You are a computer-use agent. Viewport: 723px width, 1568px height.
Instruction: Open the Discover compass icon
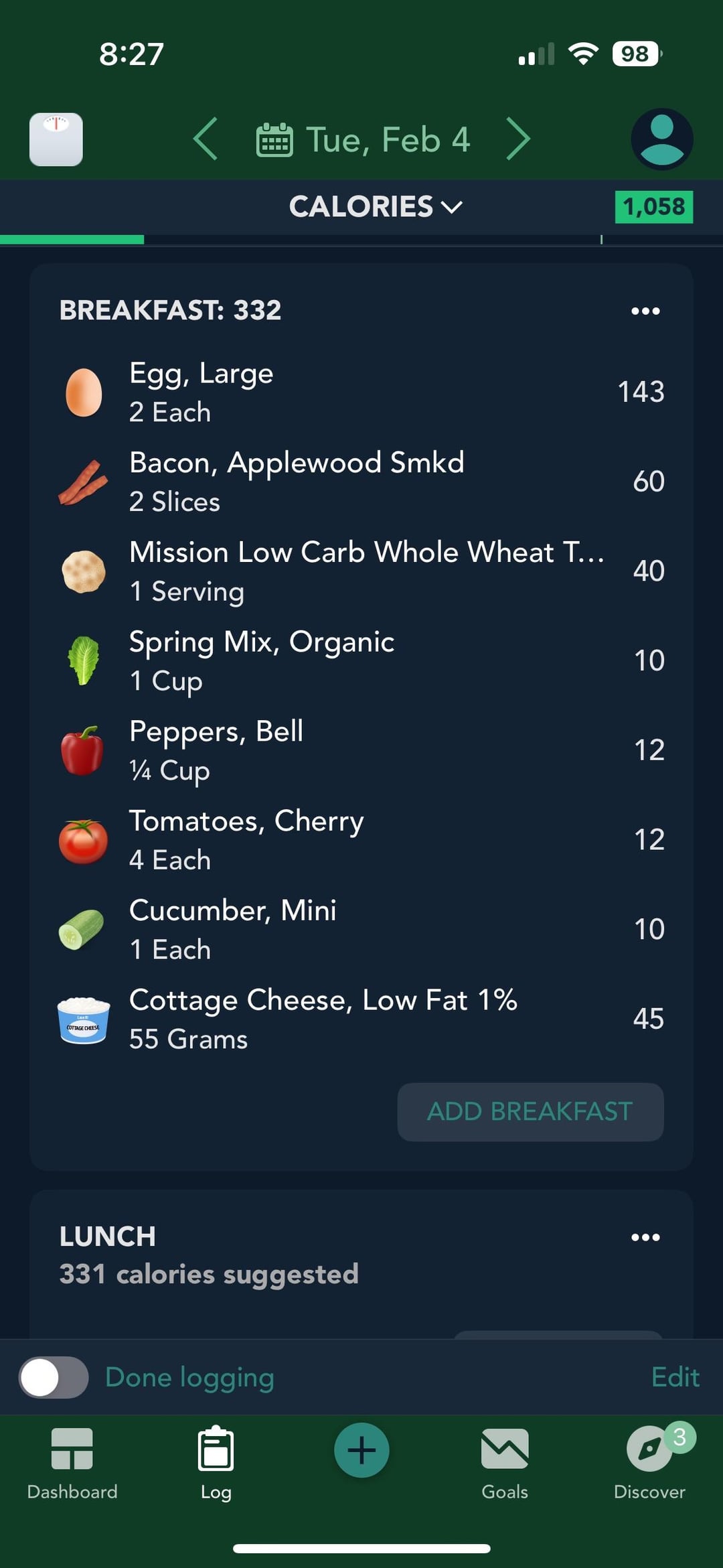[649, 1449]
